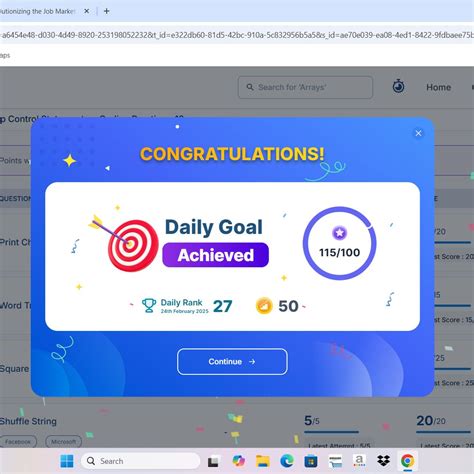Click the gold coin icon beside 50

click(264, 306)
